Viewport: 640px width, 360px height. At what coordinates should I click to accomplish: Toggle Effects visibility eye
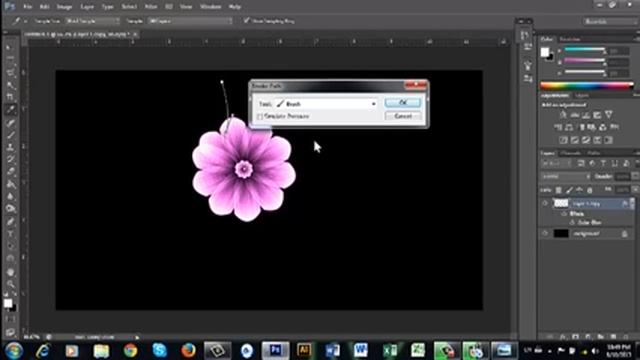pos(564,213)
